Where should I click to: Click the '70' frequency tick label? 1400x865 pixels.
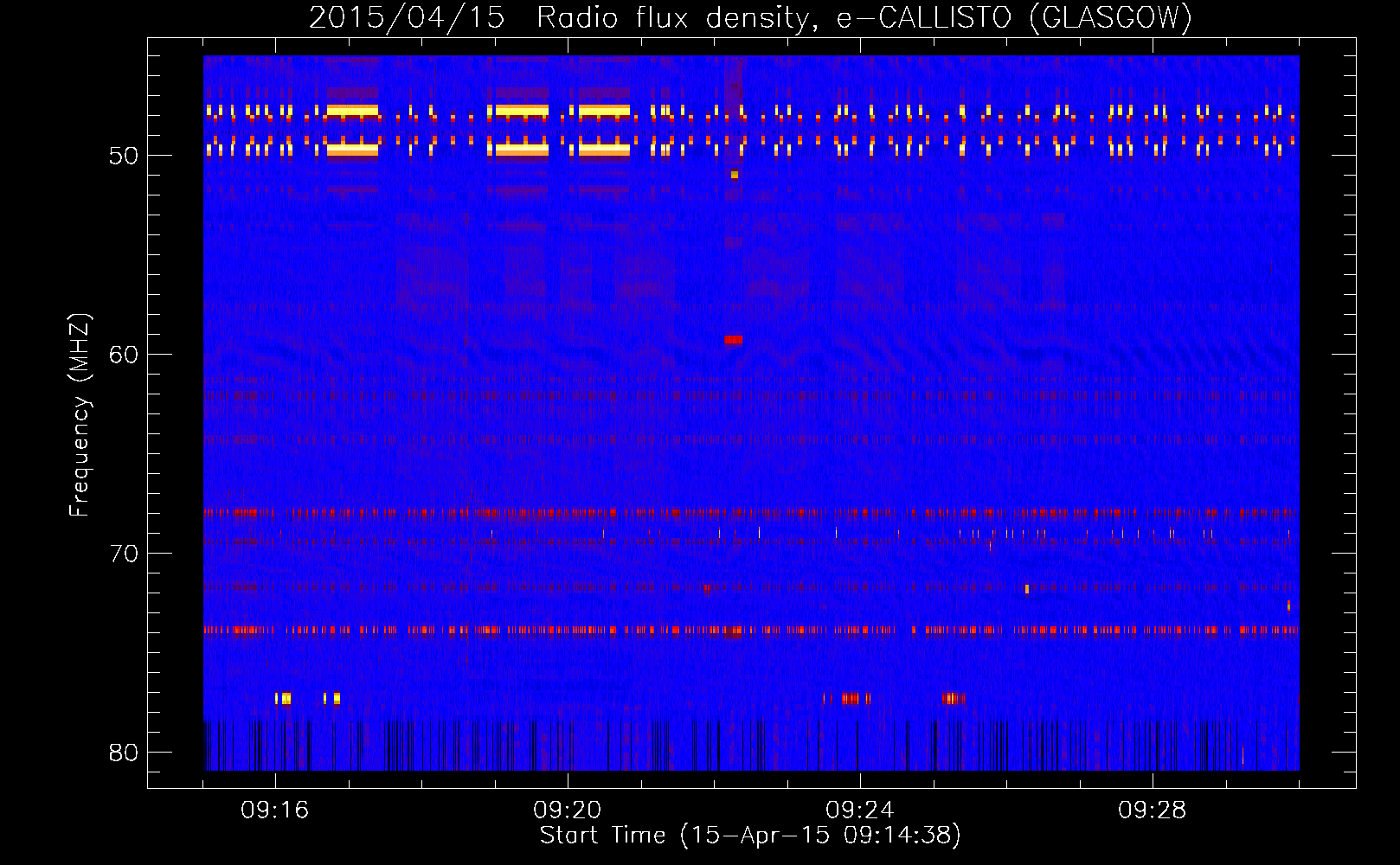[124, 554]
